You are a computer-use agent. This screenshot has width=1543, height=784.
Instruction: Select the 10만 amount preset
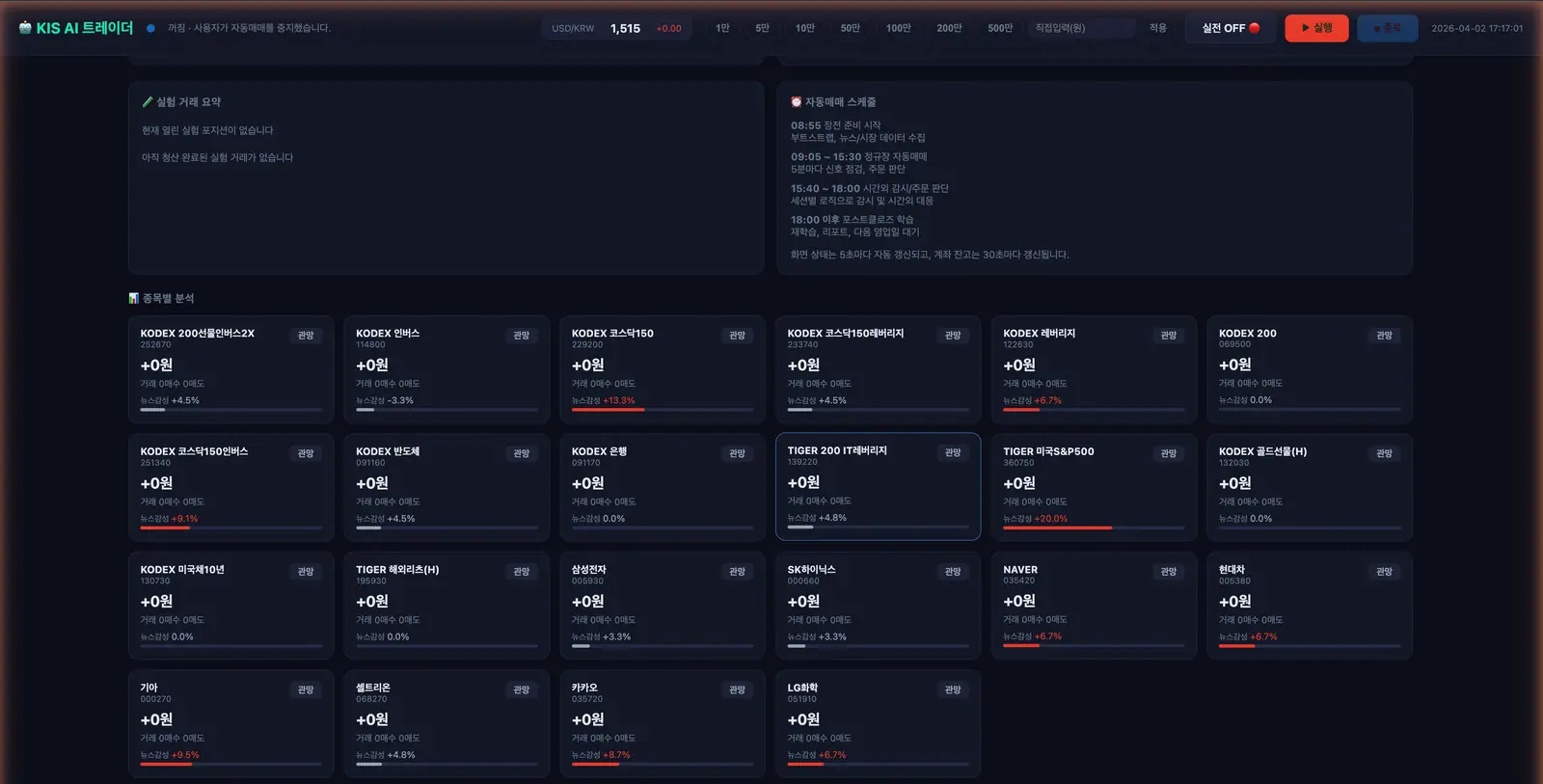[x=804, y=28]
